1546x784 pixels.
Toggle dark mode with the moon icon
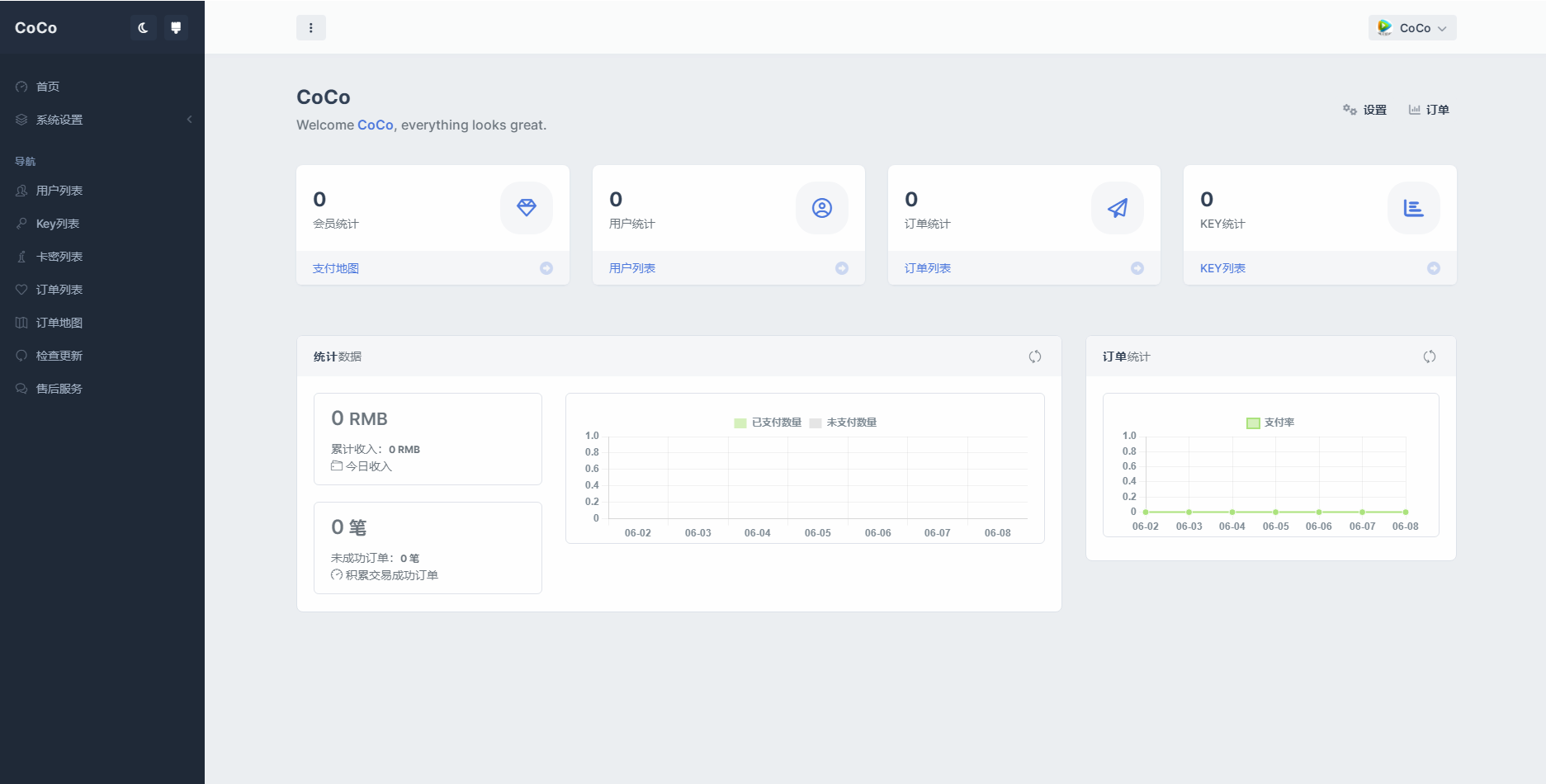(x=143, y=28)
